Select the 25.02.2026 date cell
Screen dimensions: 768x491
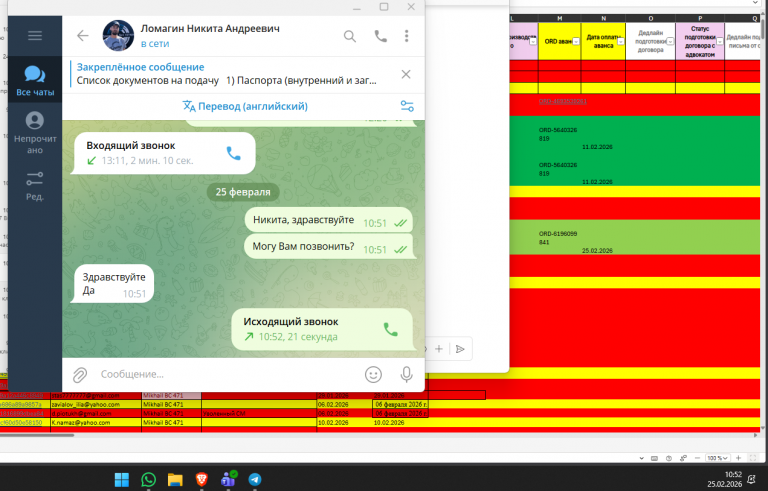(597, 250)
